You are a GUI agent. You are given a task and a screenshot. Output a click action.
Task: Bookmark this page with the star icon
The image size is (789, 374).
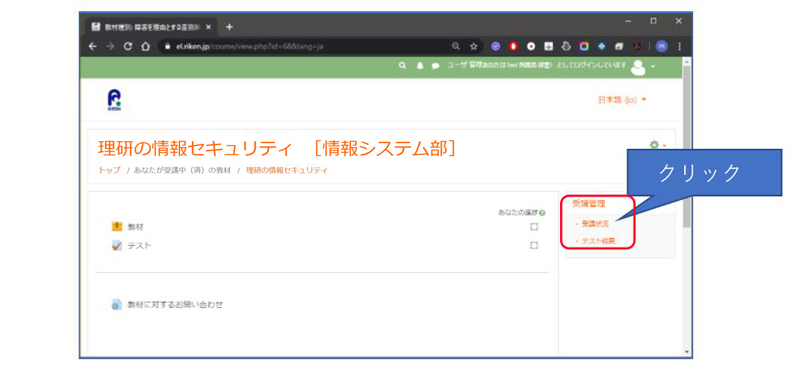(x=474, y=46)
